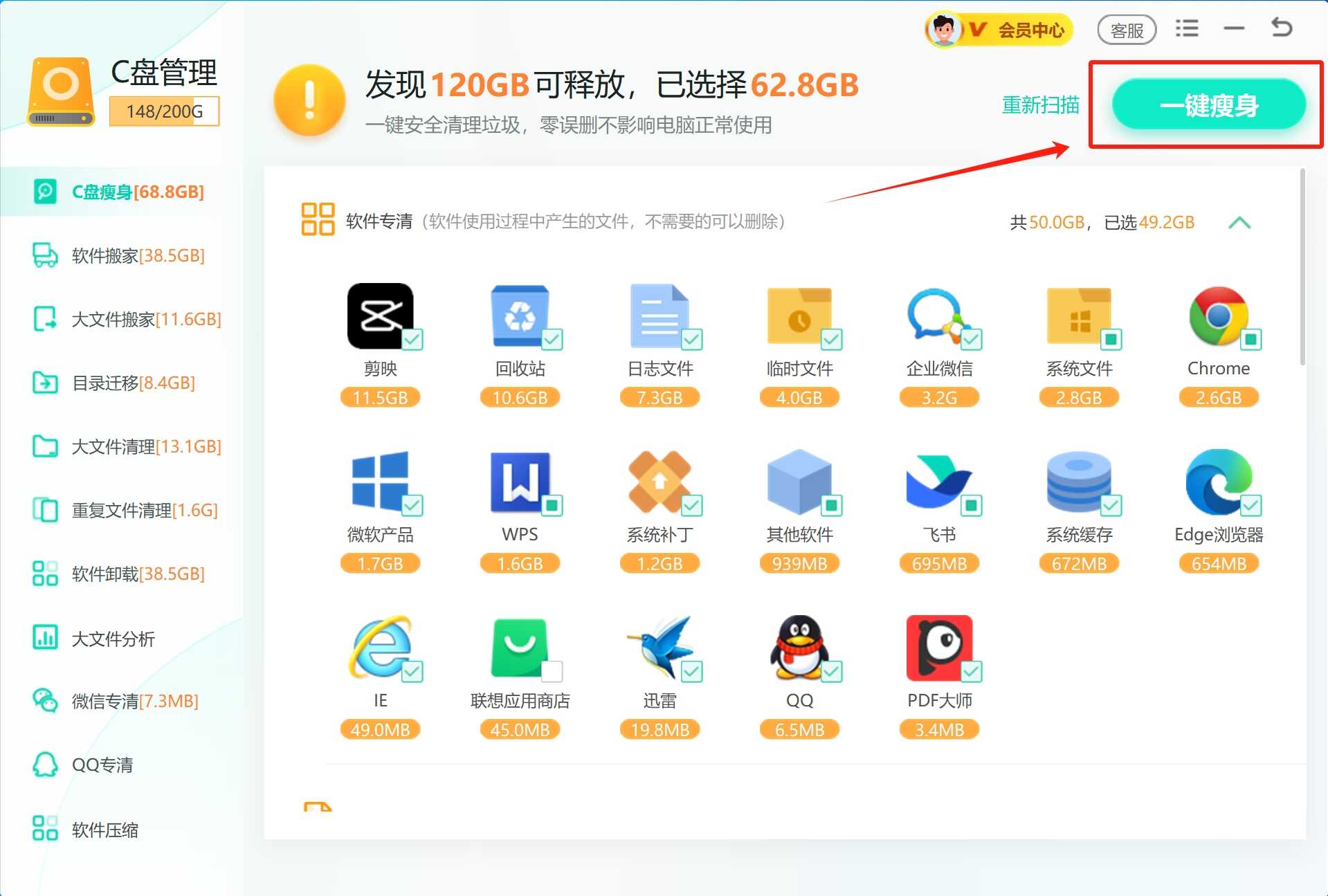Select the 系统补丁 icon
This screenshot has width=1328, height=896.
(660, 482)
